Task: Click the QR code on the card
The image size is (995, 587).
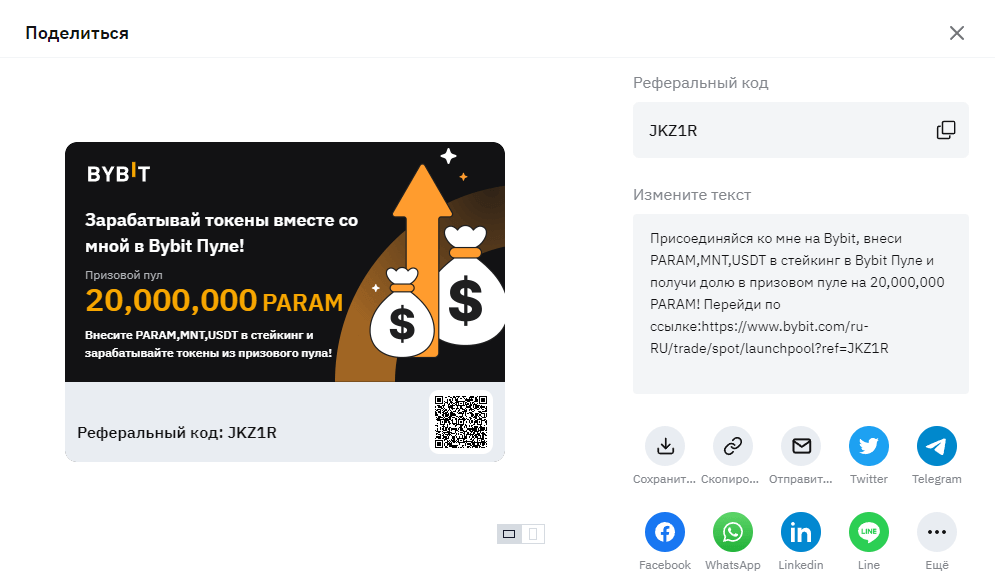Action: (461, 422)
